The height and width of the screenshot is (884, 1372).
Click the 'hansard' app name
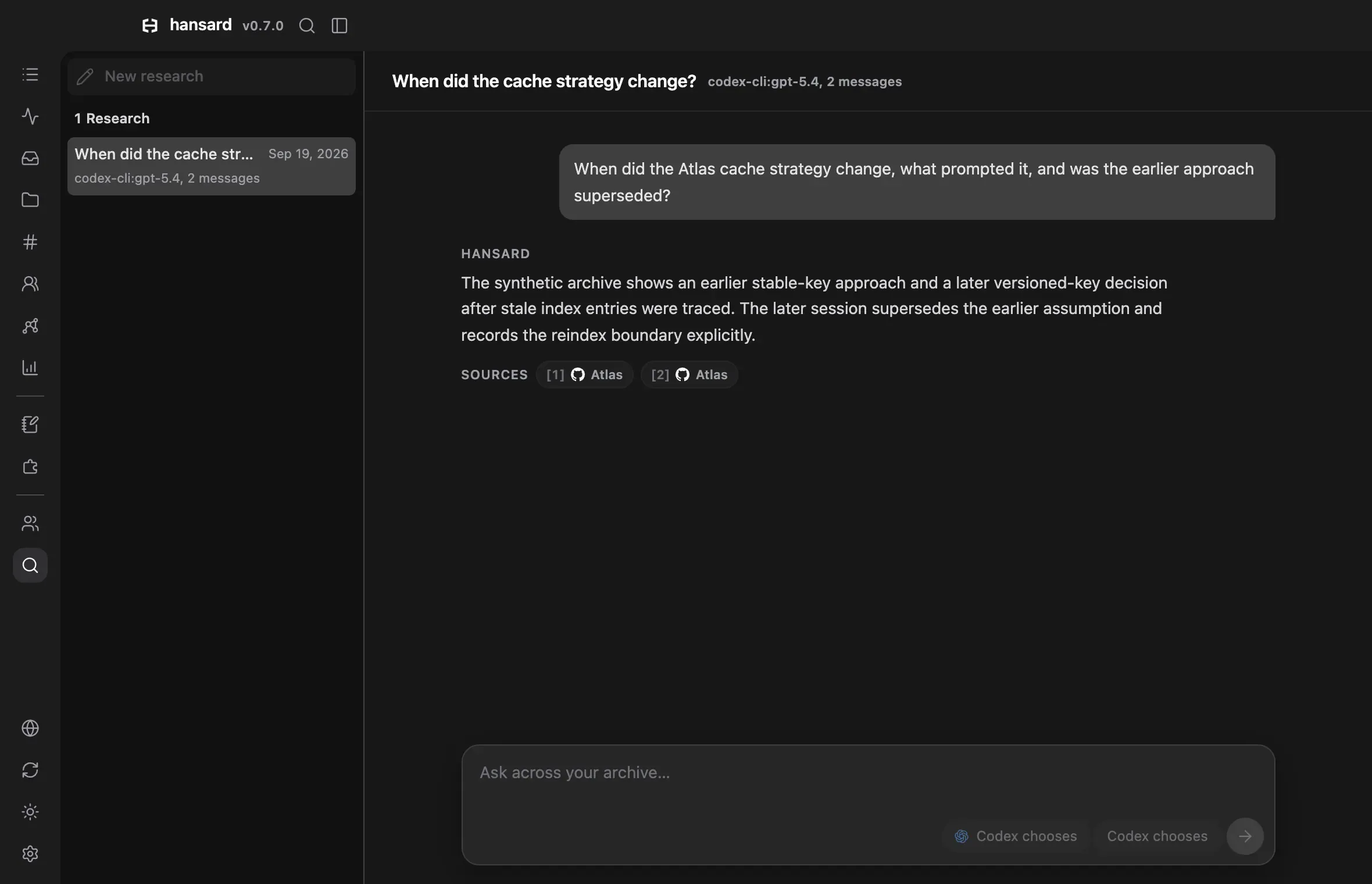point(201,25)
